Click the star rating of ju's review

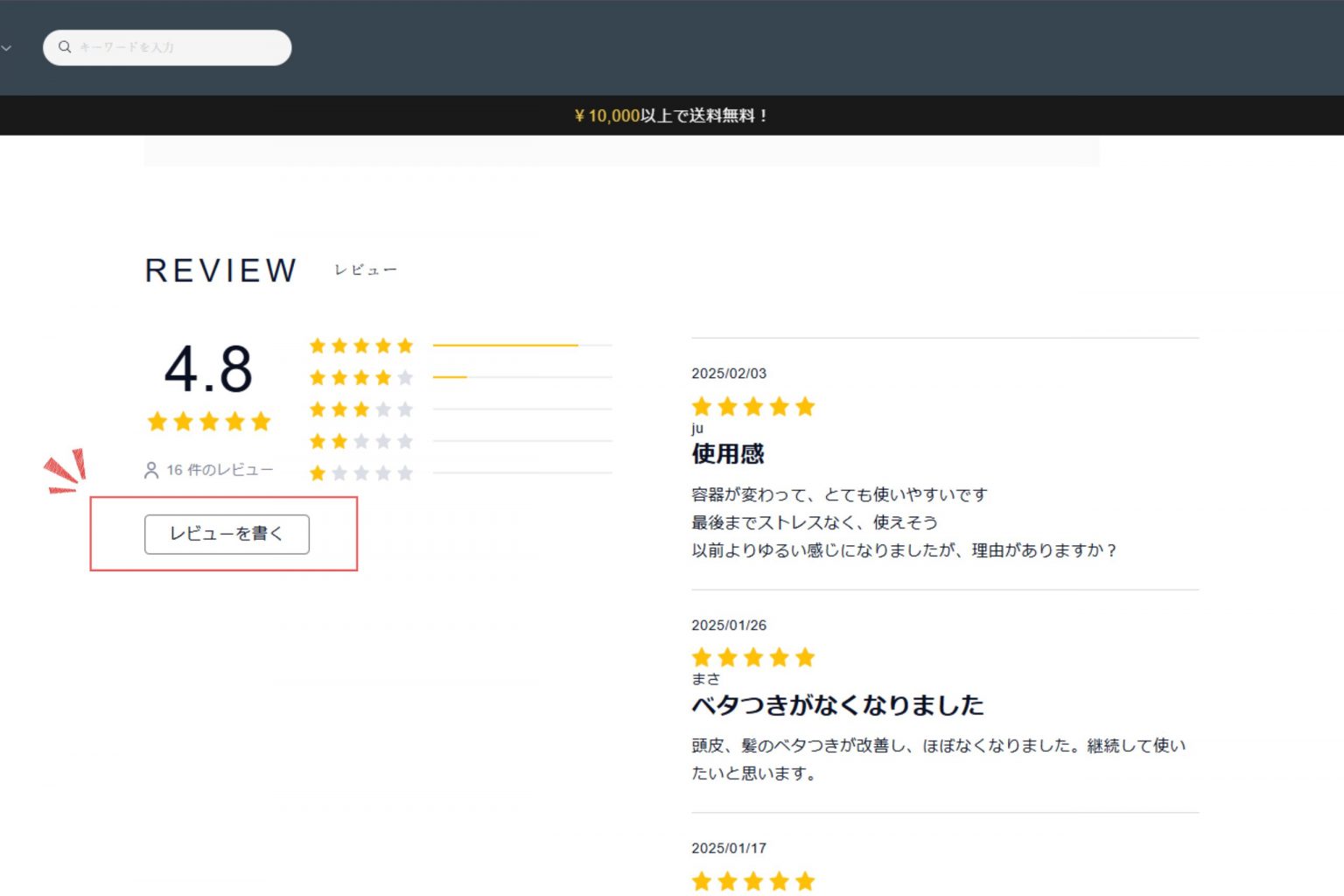752,407
